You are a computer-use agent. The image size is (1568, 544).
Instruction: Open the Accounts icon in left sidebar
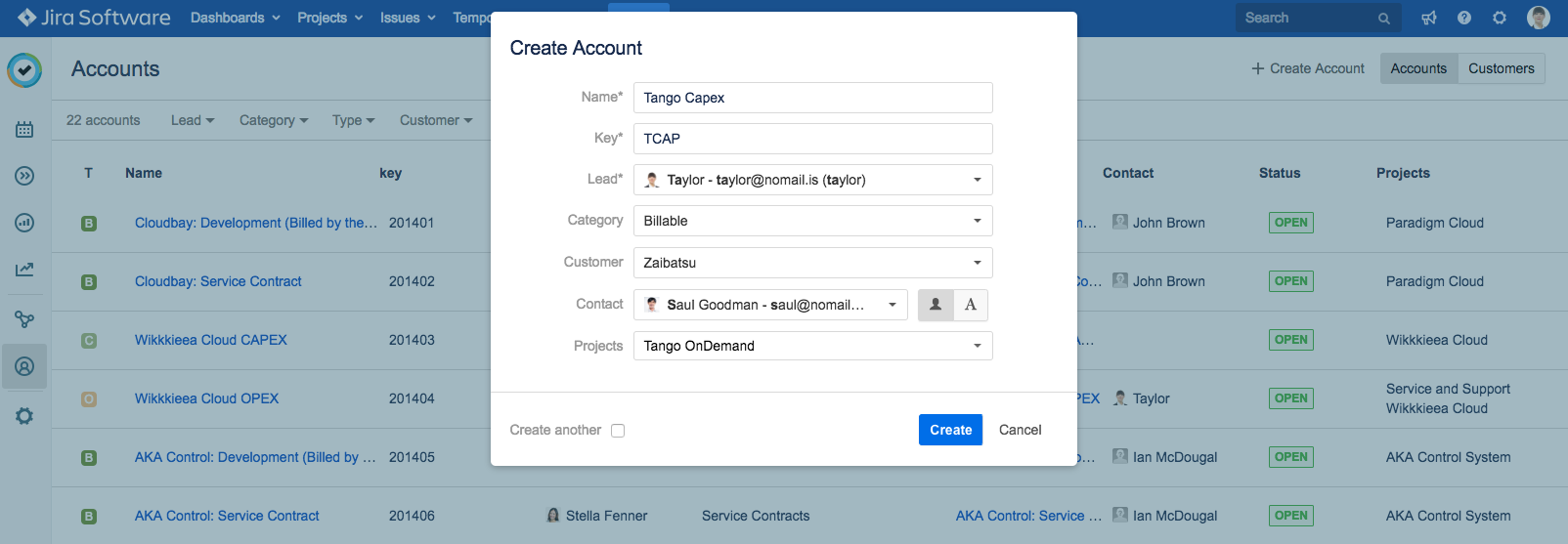(24, 366)
